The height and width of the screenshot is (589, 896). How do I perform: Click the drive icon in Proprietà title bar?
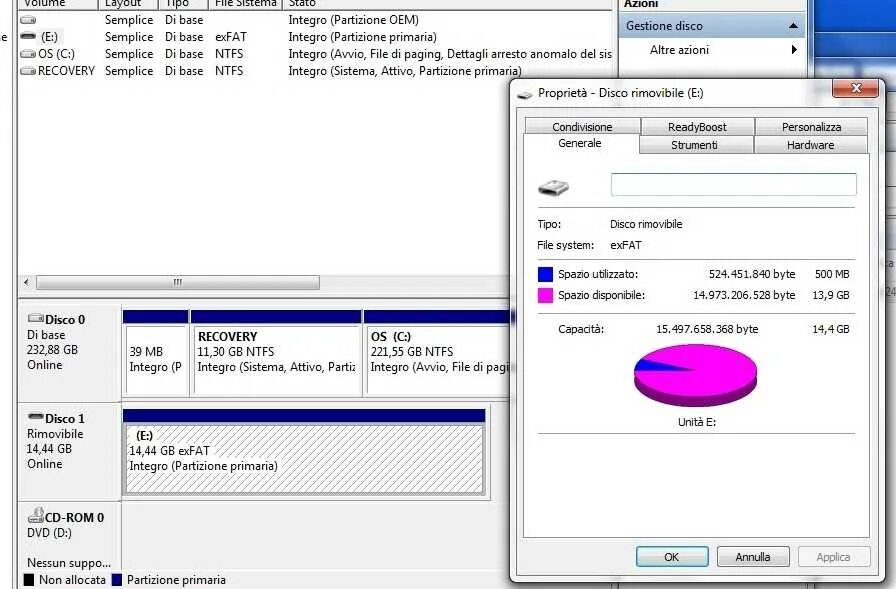pos(525,94)
